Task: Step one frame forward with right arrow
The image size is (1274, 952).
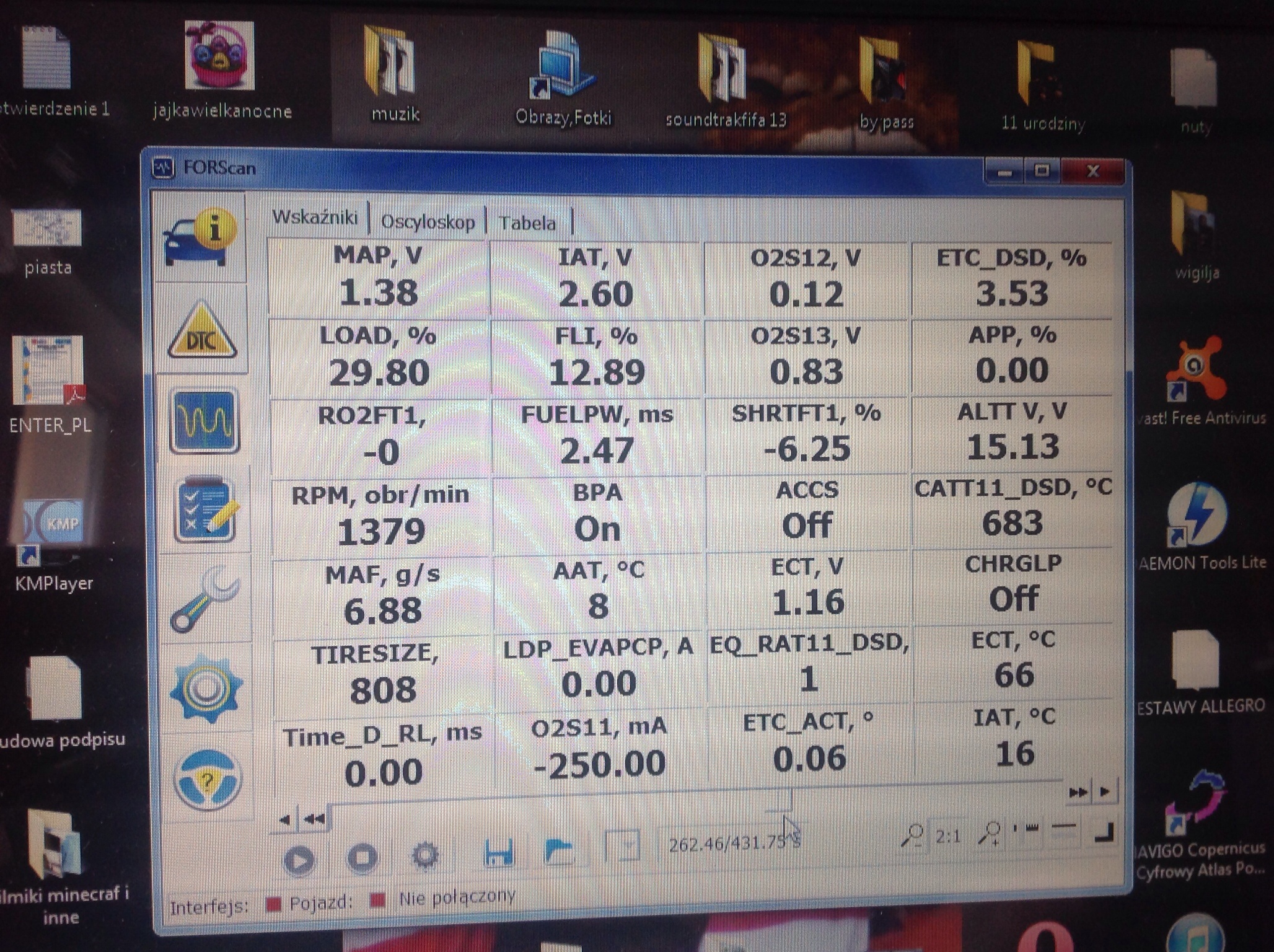Action: (1105, 791)
